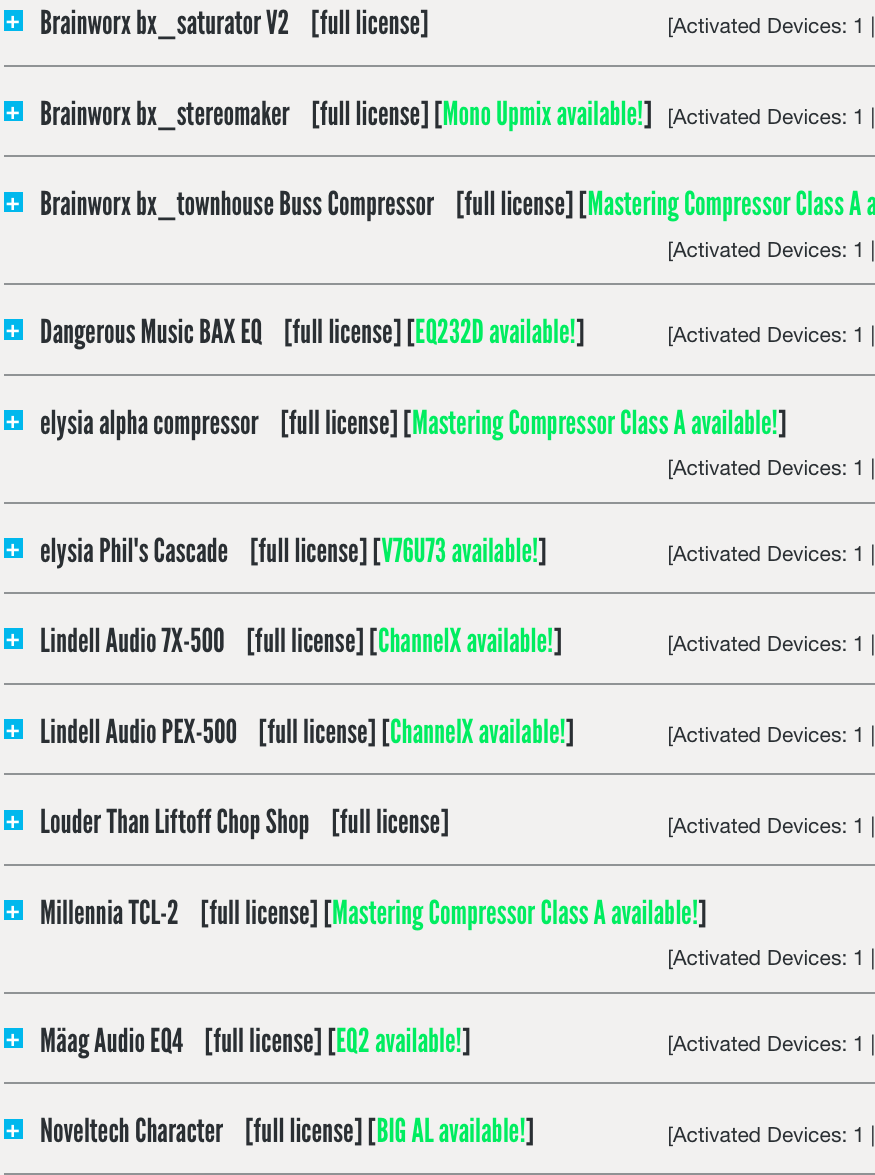Viewport: 875px width, 1175px height.
Task: Expand the Brainworx bx_stereomaker entry
Action: [x=13, y=112]
